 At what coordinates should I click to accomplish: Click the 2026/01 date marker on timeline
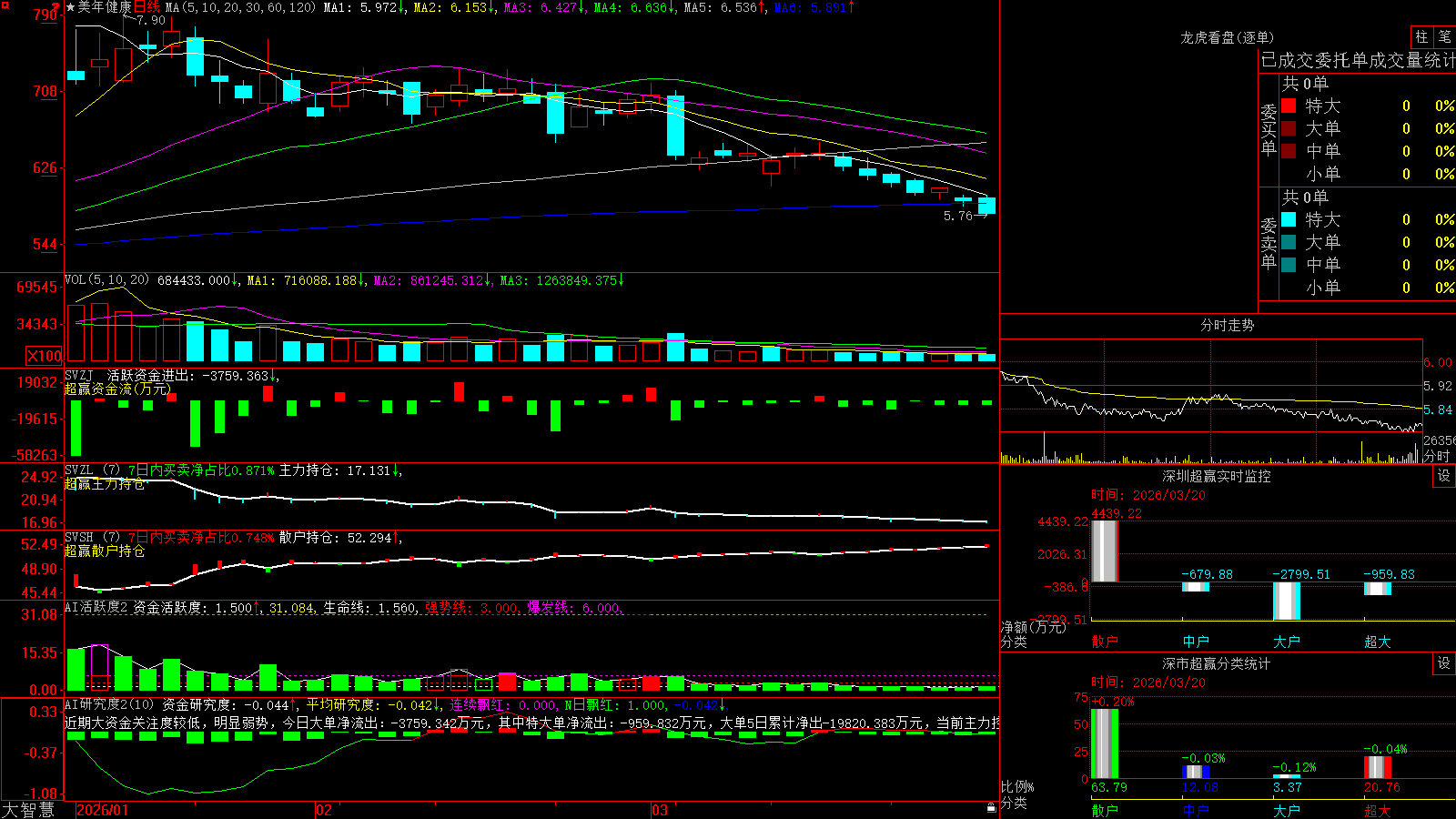(x=103, y=810)
